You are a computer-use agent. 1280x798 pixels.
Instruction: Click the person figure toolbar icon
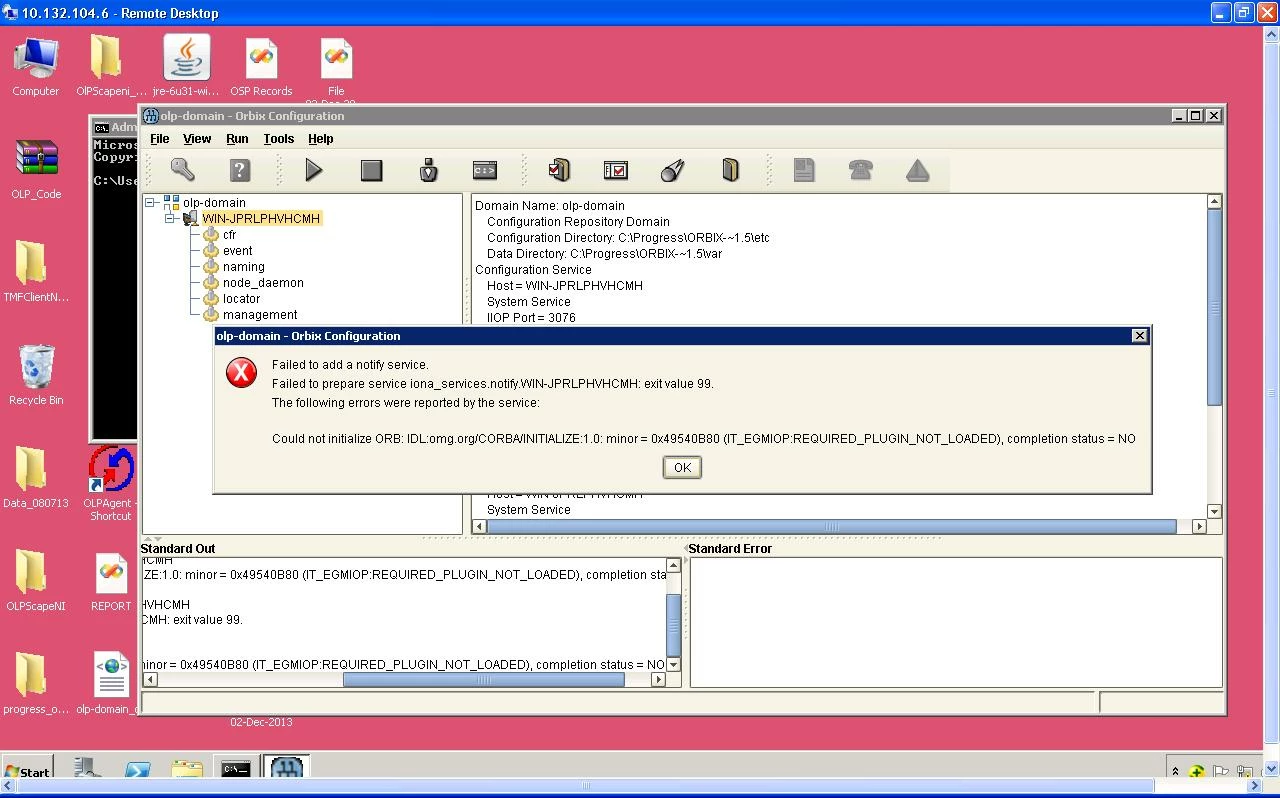(429, 170)
